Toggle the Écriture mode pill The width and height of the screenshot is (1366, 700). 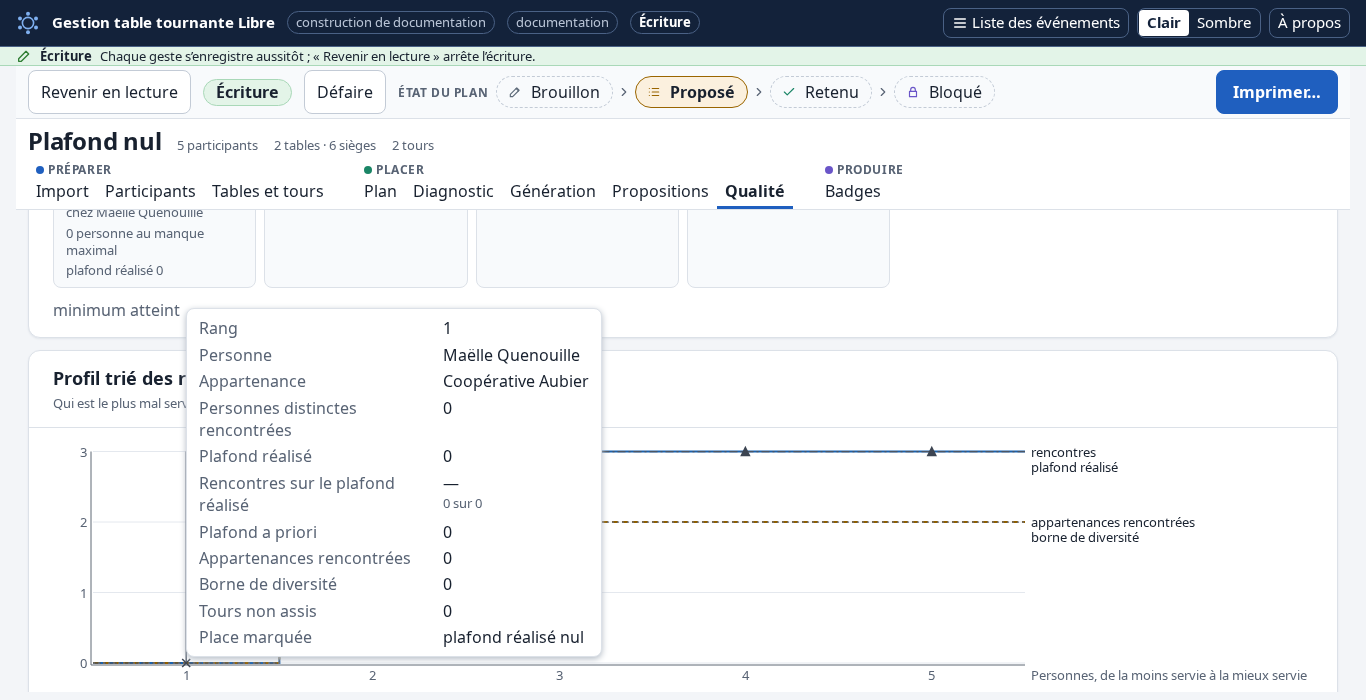coord(247,92)
